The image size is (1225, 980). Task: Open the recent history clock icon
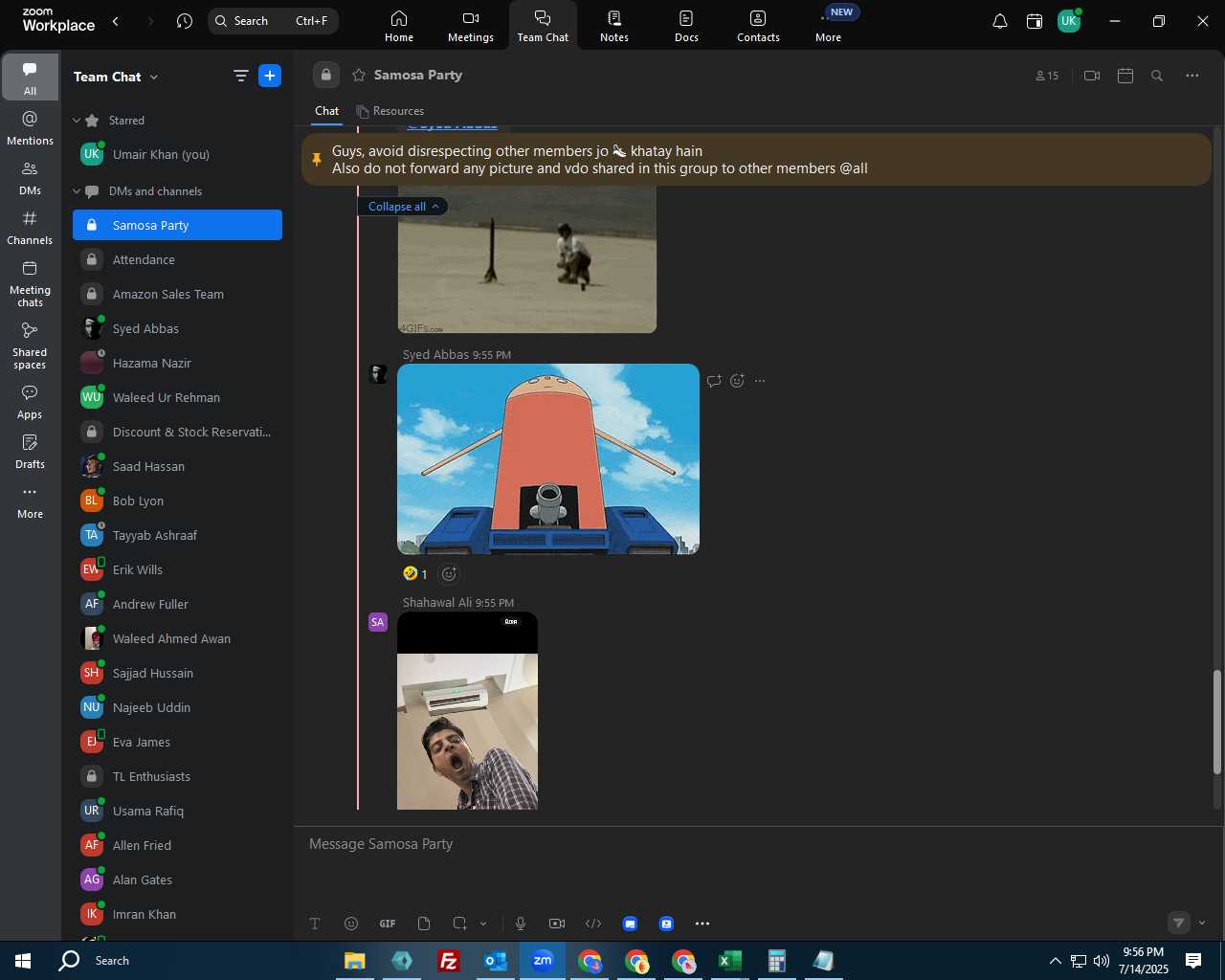pos(185,21)
